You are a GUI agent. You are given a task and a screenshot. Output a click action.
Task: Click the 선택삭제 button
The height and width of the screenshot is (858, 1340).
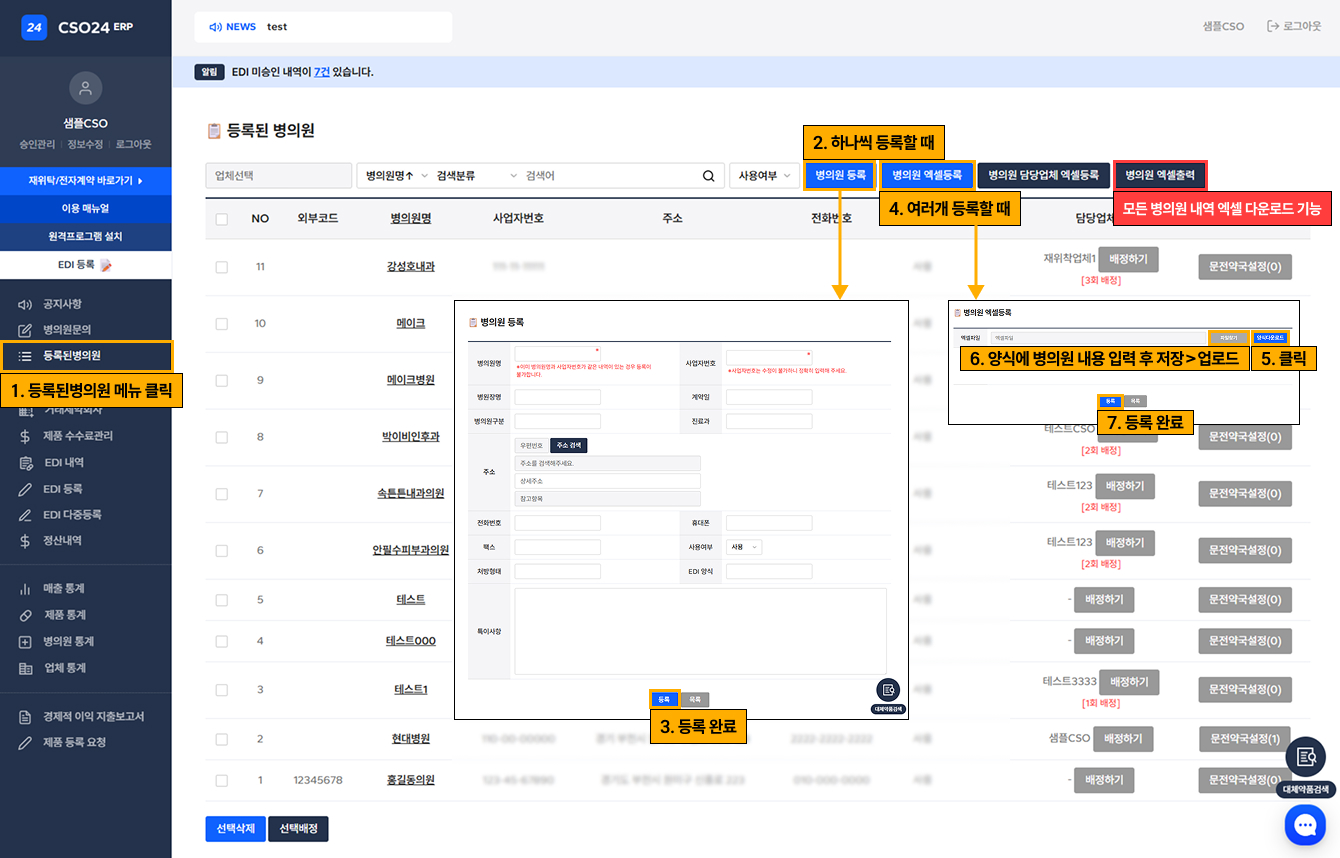tap(234, 829)
